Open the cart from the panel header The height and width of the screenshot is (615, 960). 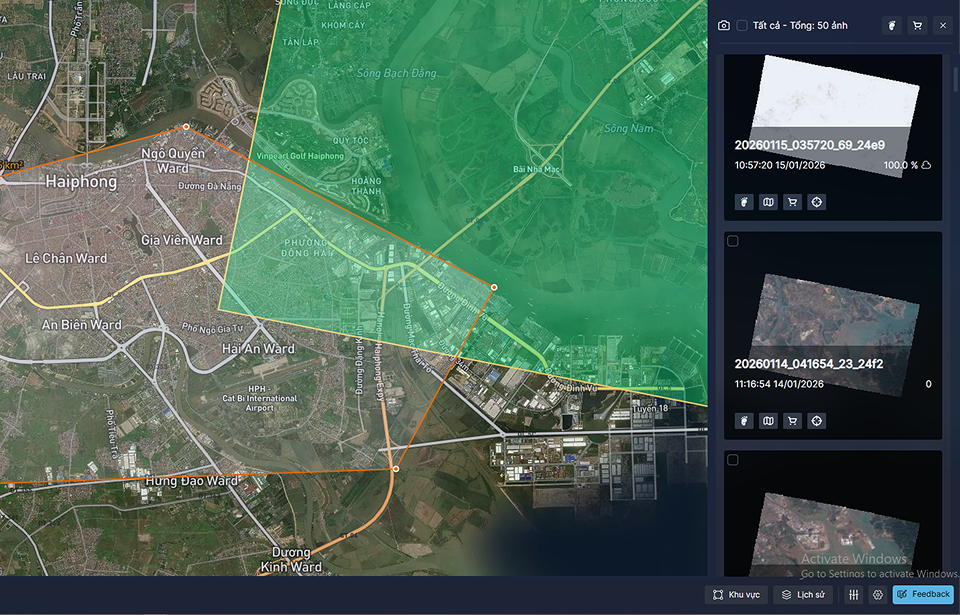917,26
